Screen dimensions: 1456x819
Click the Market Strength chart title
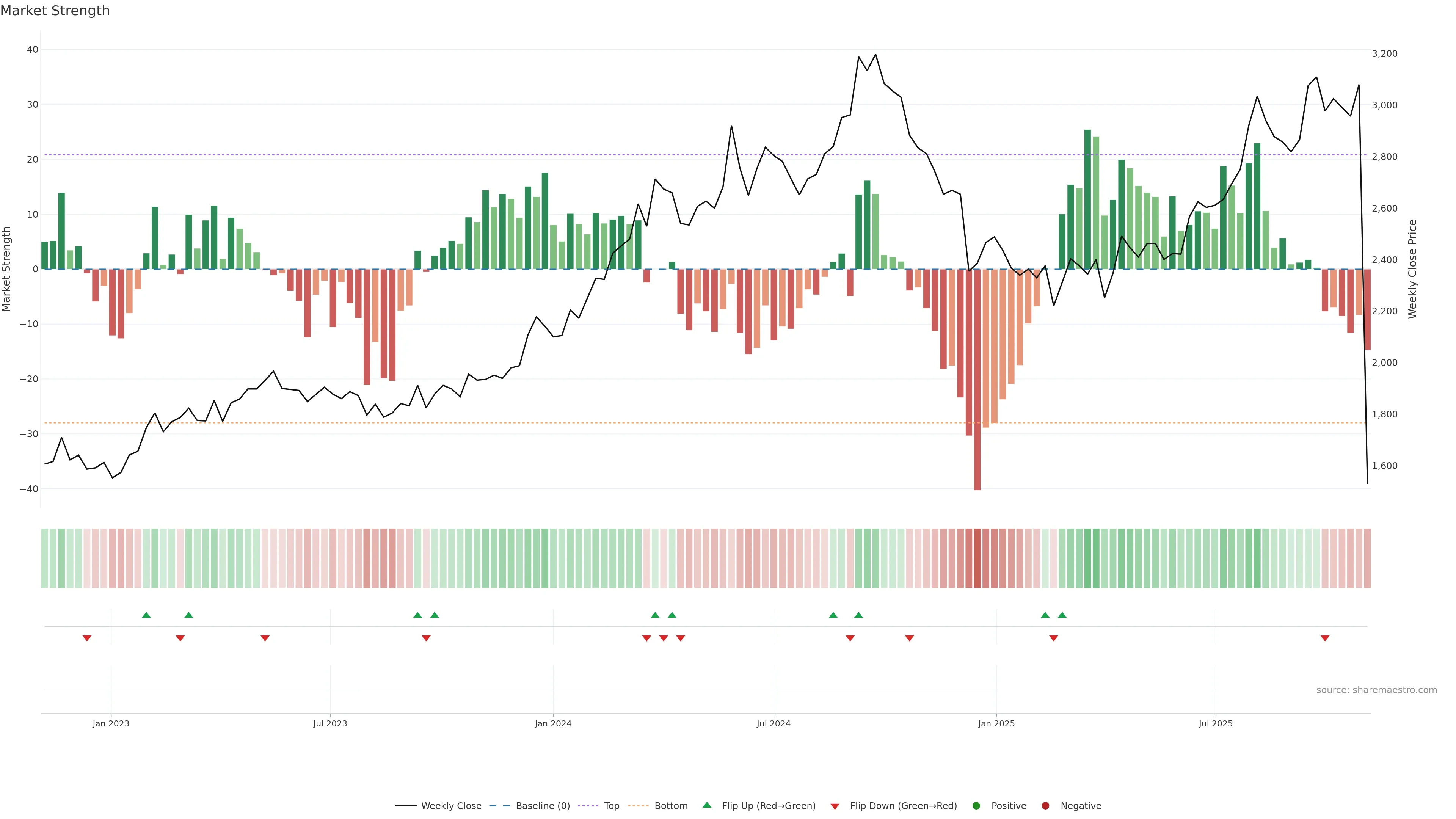pyautogui.click(x=55, y=11)
